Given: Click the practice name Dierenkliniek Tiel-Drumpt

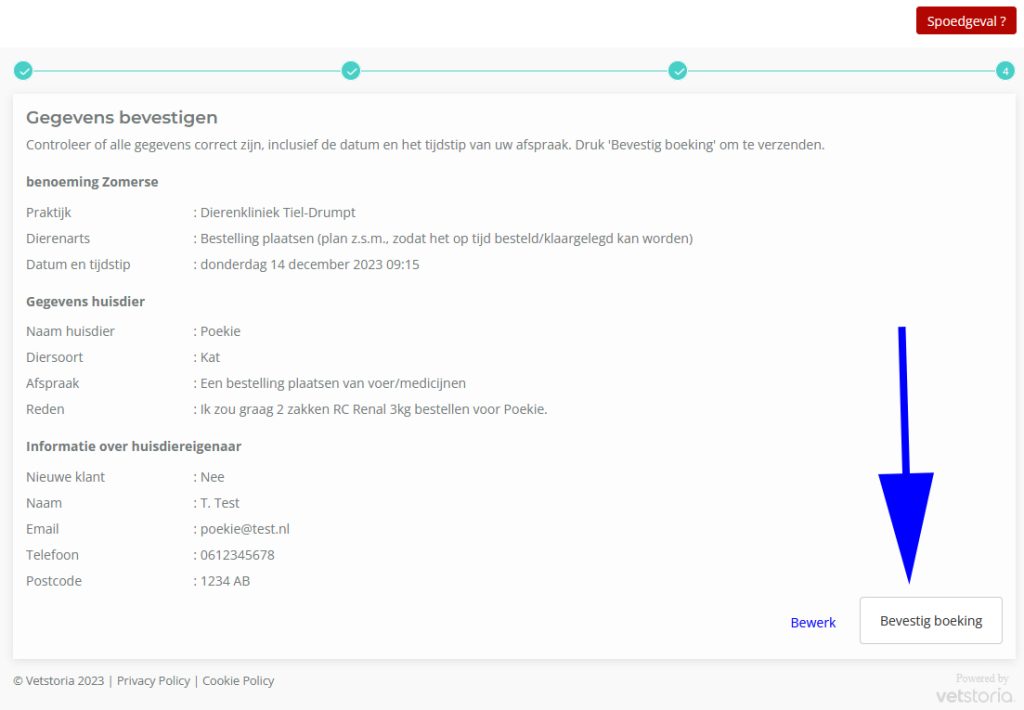Looking at the screenshot, I should [x=278, y=213].
